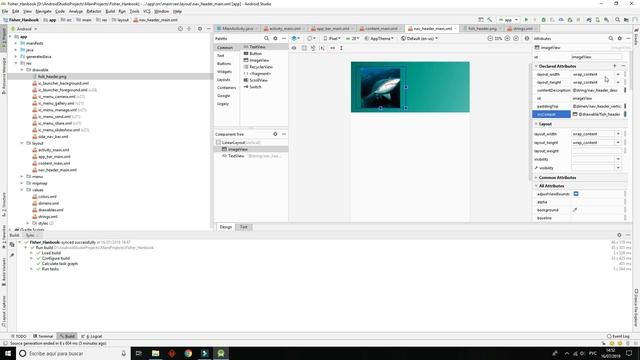Screen dimensions: 640x360
Task: Open nav_header_main.xml in layout folder
Action: coord(57,170)
